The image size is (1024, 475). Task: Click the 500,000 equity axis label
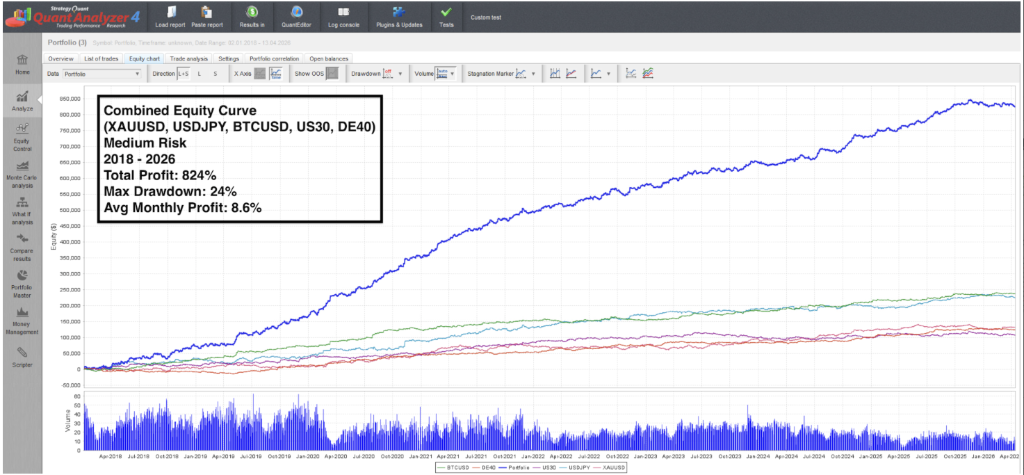point(69,210)
